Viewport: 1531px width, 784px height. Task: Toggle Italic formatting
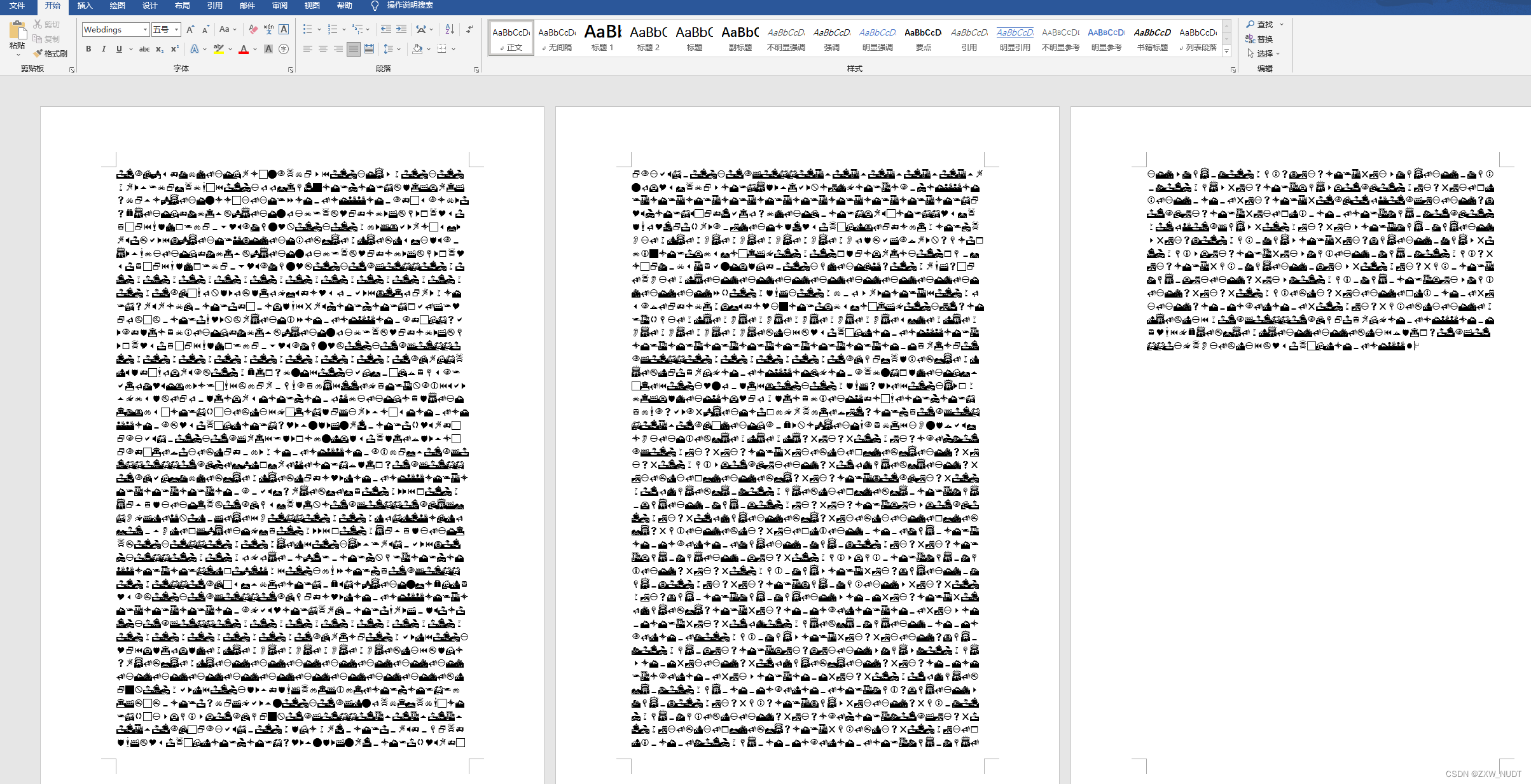click(x=104, y=49)
